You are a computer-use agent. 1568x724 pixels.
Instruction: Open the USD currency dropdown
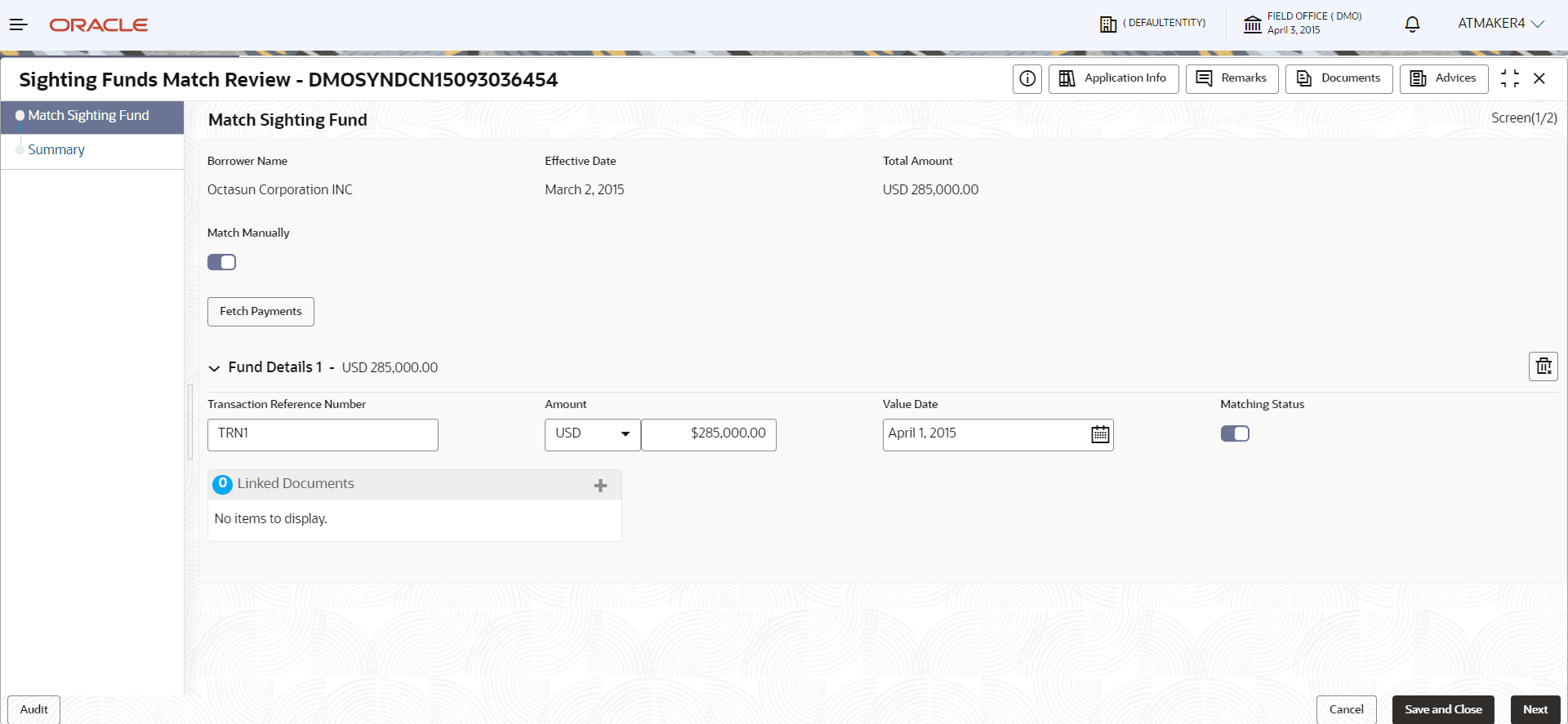593,435
